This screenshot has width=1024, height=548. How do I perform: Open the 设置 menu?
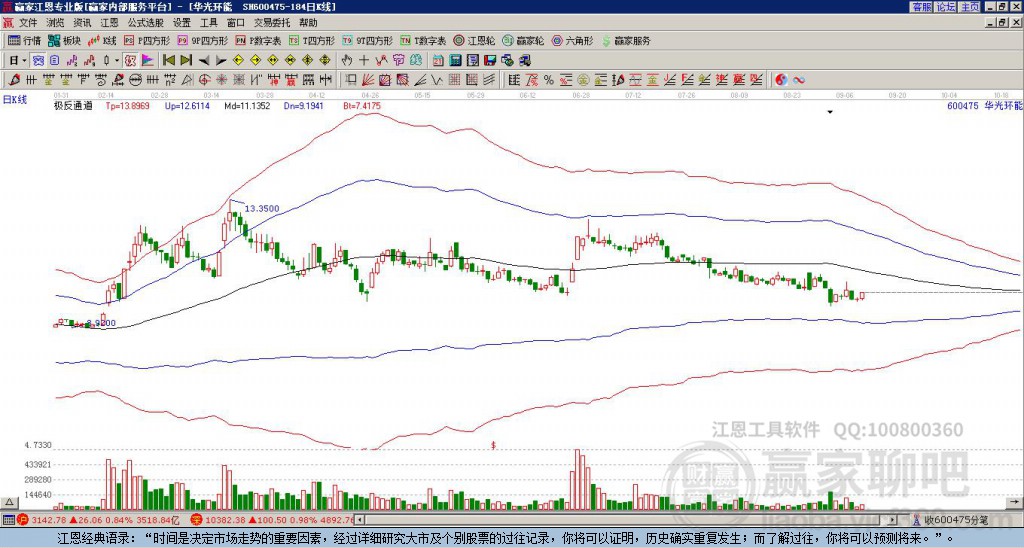tap(182, 23)
